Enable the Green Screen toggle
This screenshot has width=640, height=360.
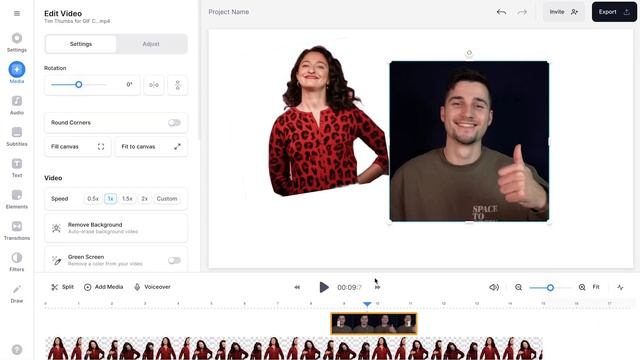(174, 260)
